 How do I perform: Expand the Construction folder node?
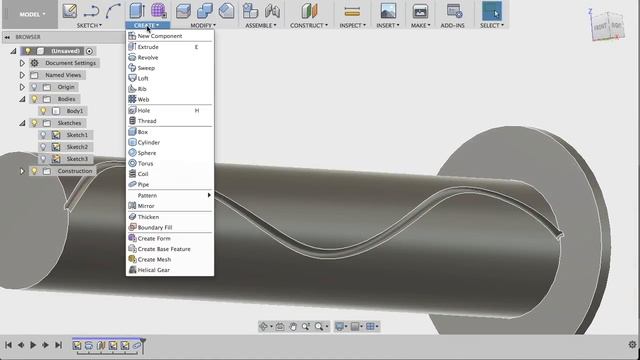click(x=22, y=171)
